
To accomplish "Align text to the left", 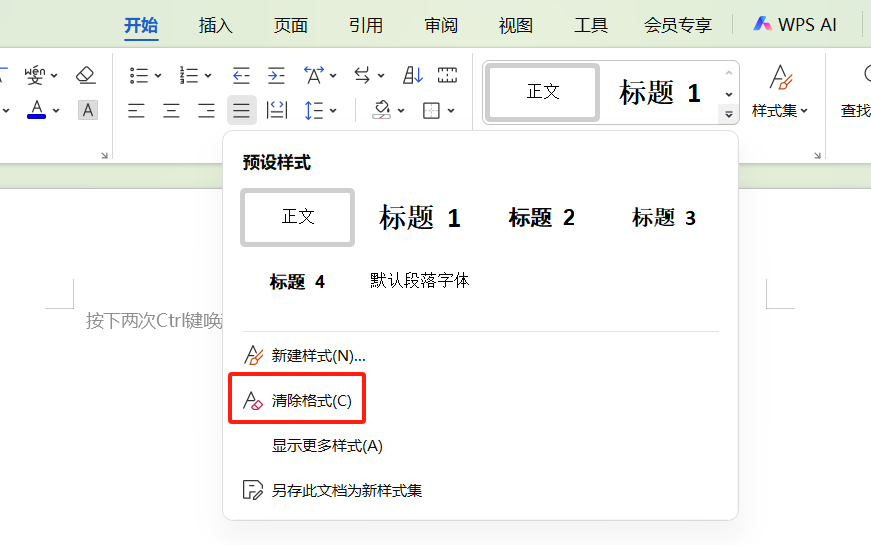I will click(x=136, y=111).
